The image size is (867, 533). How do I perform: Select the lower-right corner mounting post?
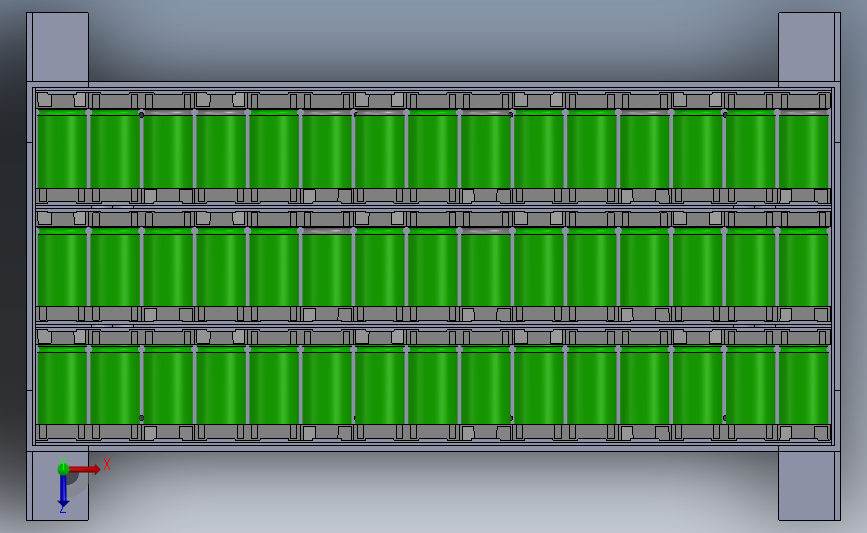point(809,484)
